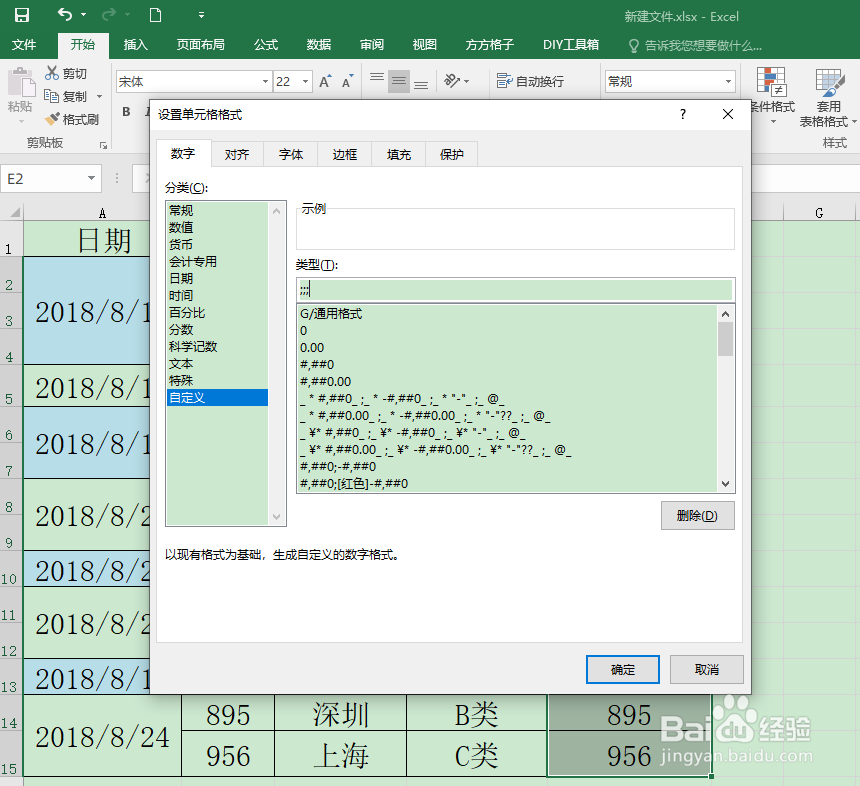The height and width of the screenshot is (786, 860).
Task: Expand the font size dropdown
Action: (306, 80)
